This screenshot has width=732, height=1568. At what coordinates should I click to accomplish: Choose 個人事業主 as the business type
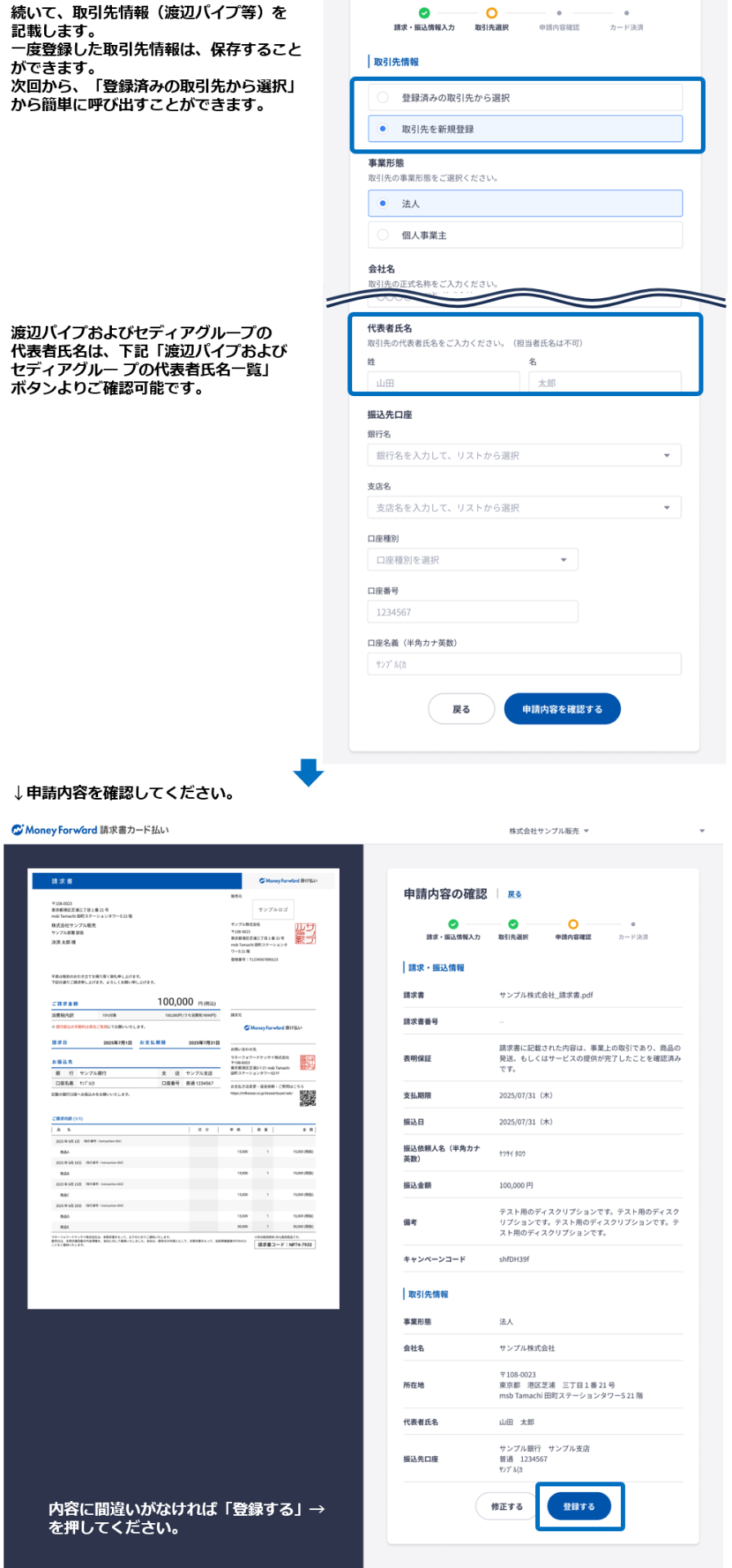tap(383, 235)
